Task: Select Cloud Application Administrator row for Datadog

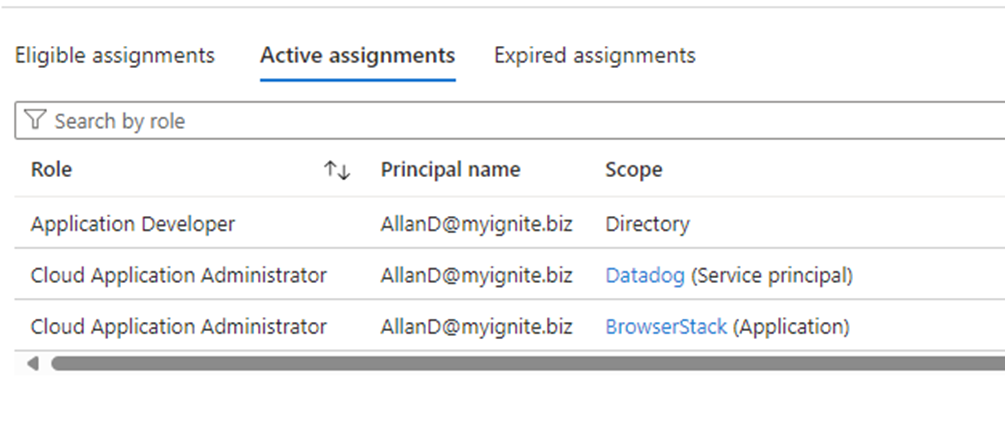Action: pyautogui.click(x=178, y=275)
